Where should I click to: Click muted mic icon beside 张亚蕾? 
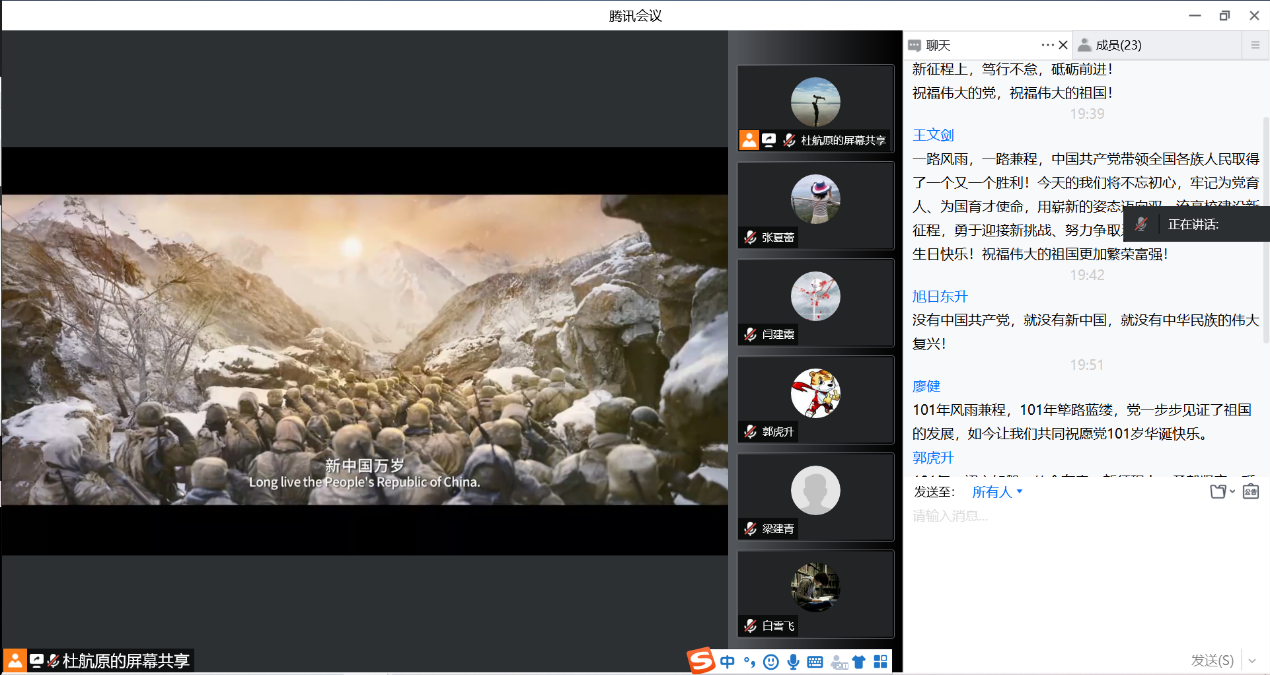coord(750,237)
